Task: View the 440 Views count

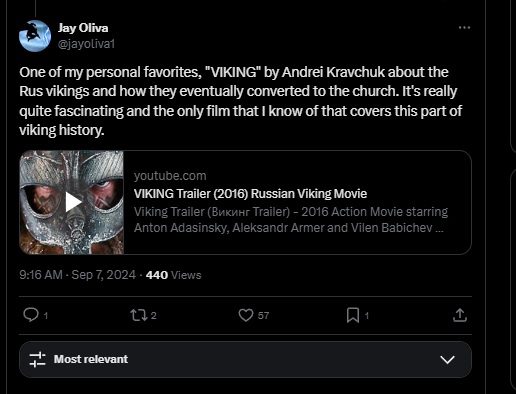Action: coord(173,275)
